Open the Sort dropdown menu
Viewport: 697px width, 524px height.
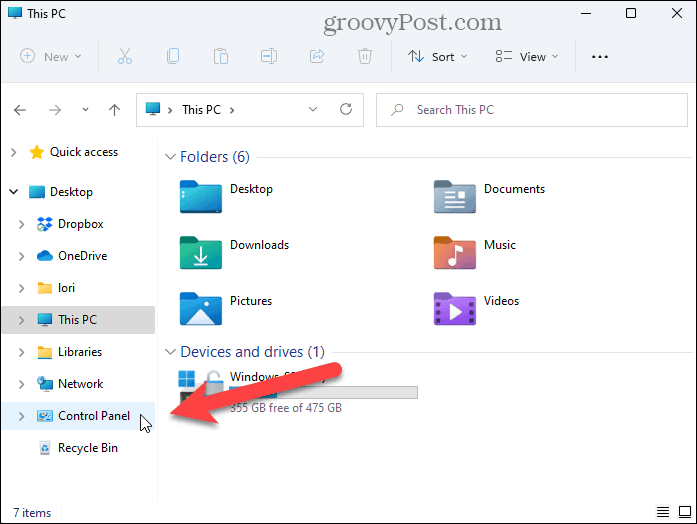(438, 56)
